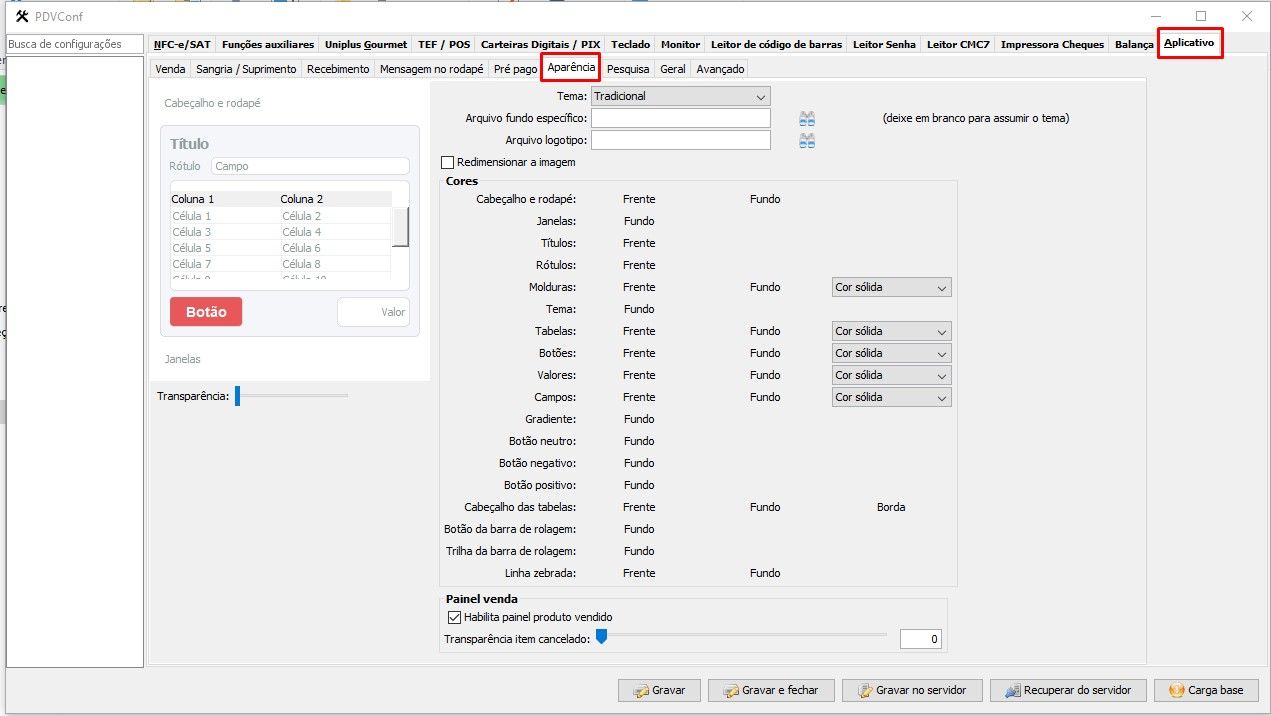The width and height of the screenshot is (1271, 716).
Task: Click Títulos Frente color
Action: (x=639, y=243)
